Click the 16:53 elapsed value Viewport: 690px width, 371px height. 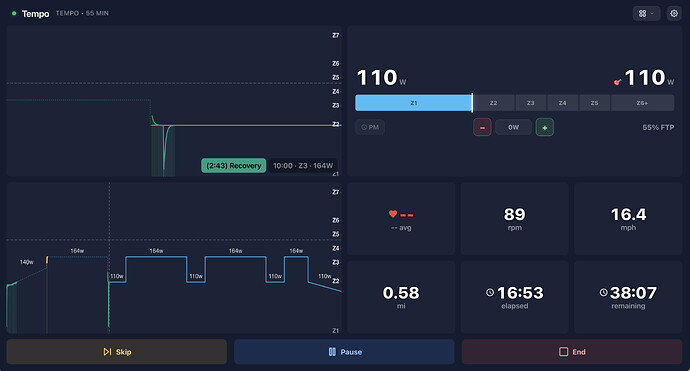coord(520,293)
